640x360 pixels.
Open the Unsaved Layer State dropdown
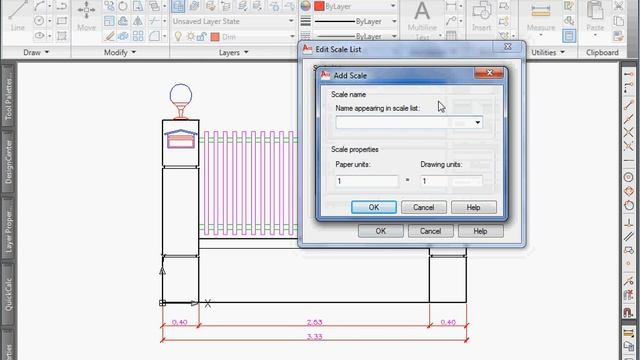coord(291,21)
